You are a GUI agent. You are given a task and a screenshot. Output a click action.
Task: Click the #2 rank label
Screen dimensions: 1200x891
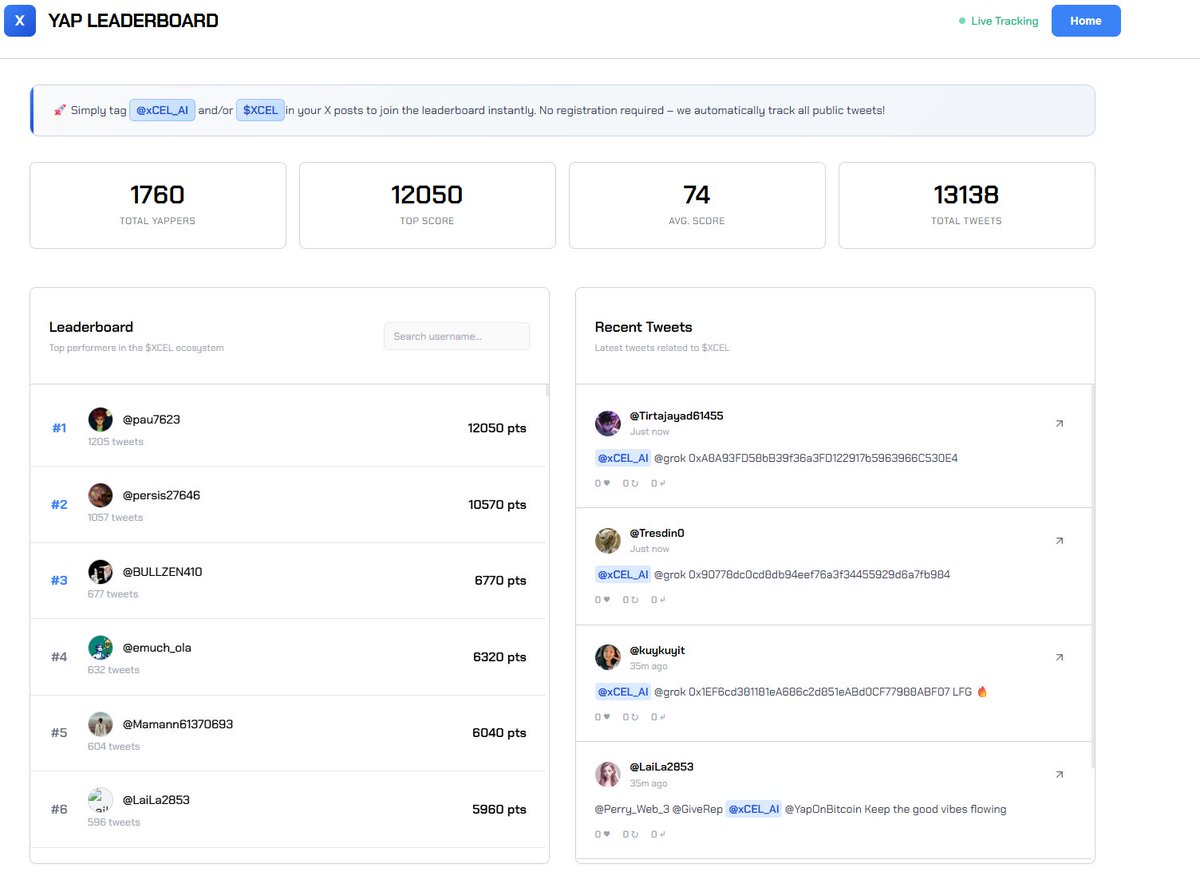(59, 504)
